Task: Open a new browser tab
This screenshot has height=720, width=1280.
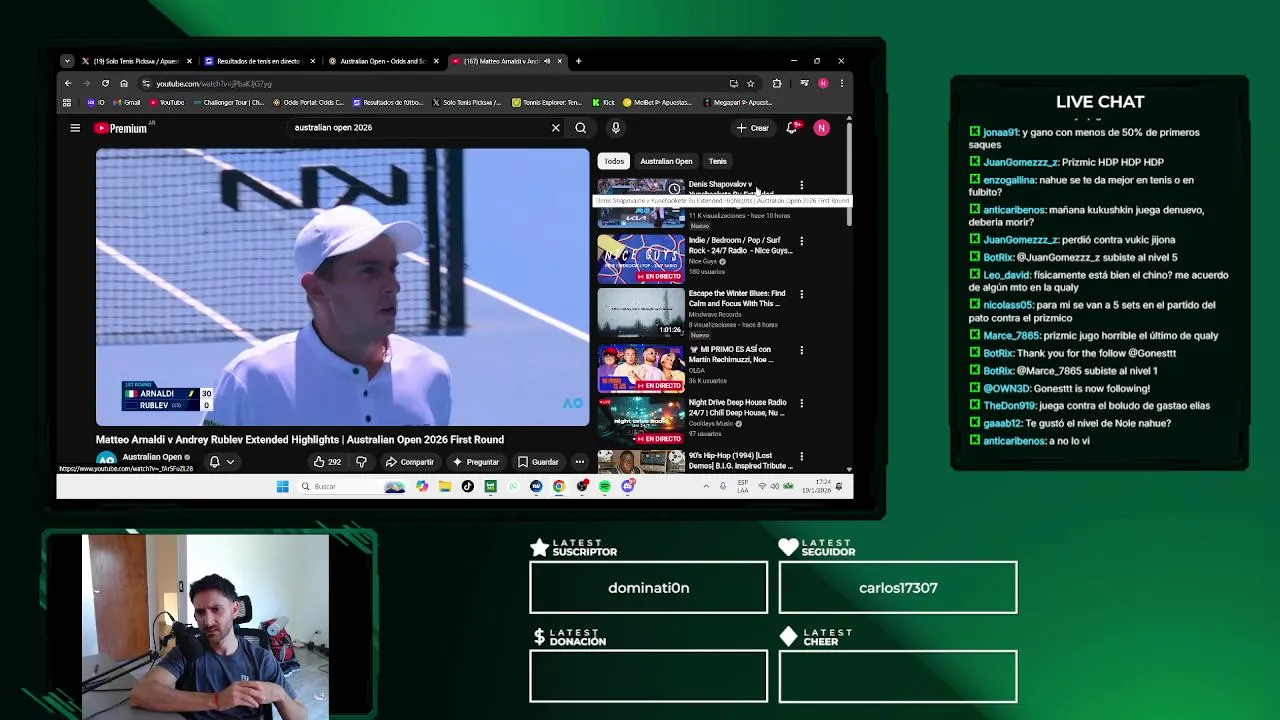Action: click(x=578, y=61)
